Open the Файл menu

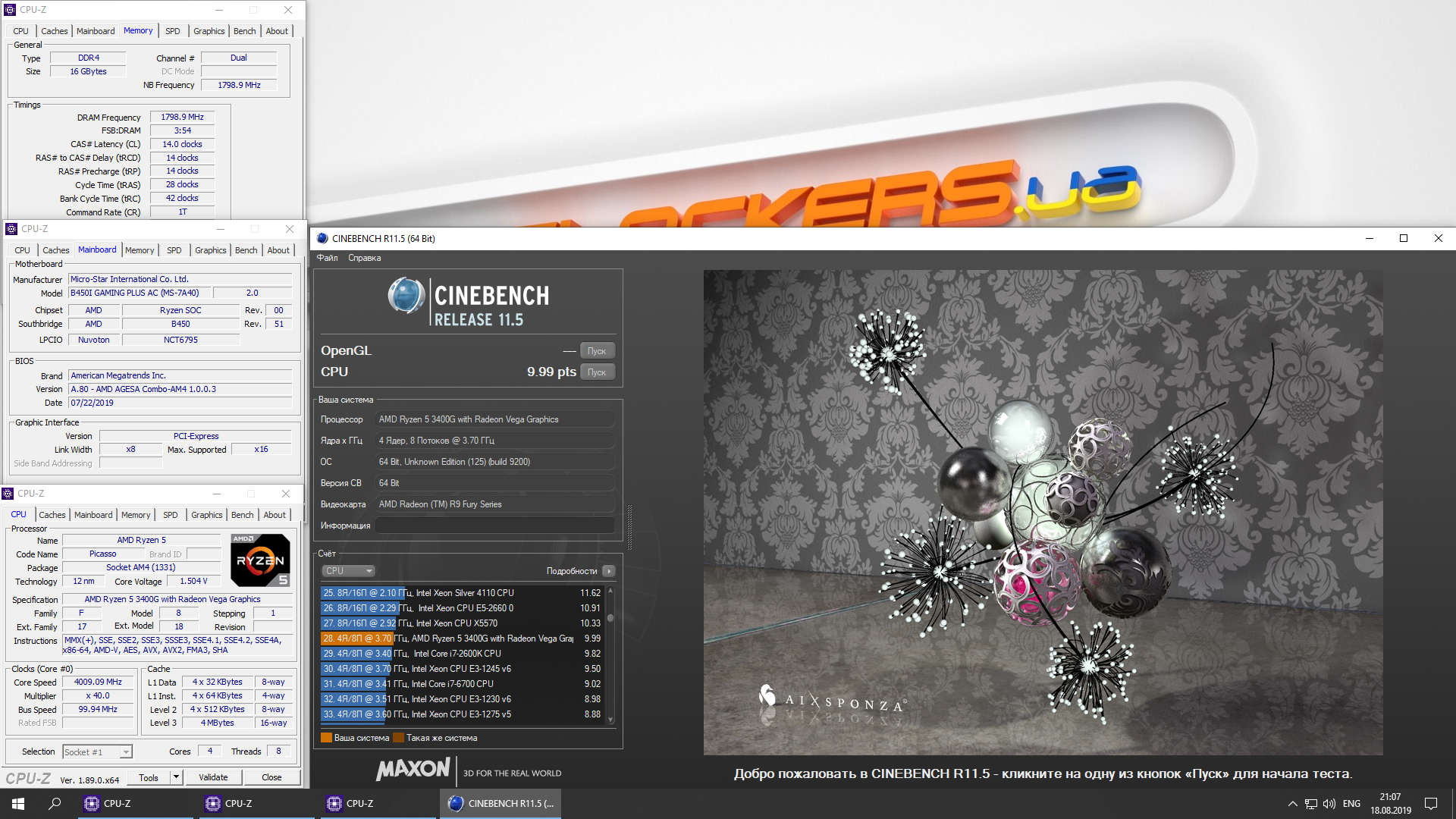pos(328,258)
